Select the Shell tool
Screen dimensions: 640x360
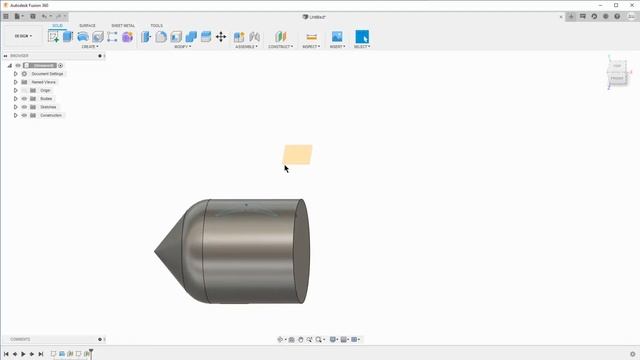coord(176,37)
